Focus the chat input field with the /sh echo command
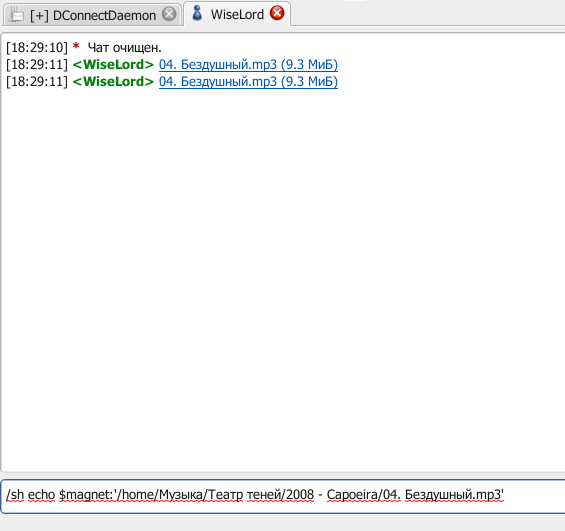The height and width of the screenshot is (531, 565). tap(283, 496)
